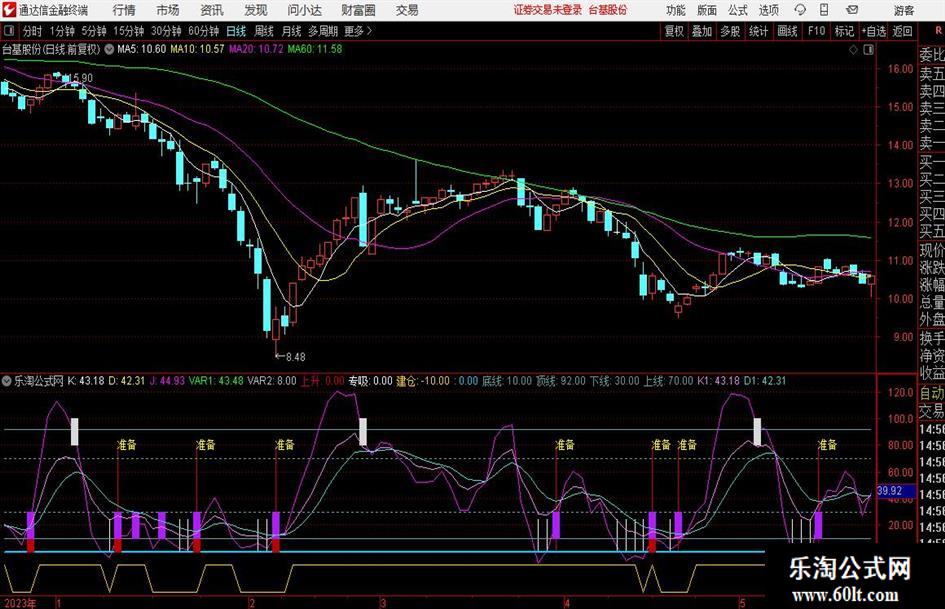Open the headset customer service icon
The image size is (945, 609).
coord(800,10)
